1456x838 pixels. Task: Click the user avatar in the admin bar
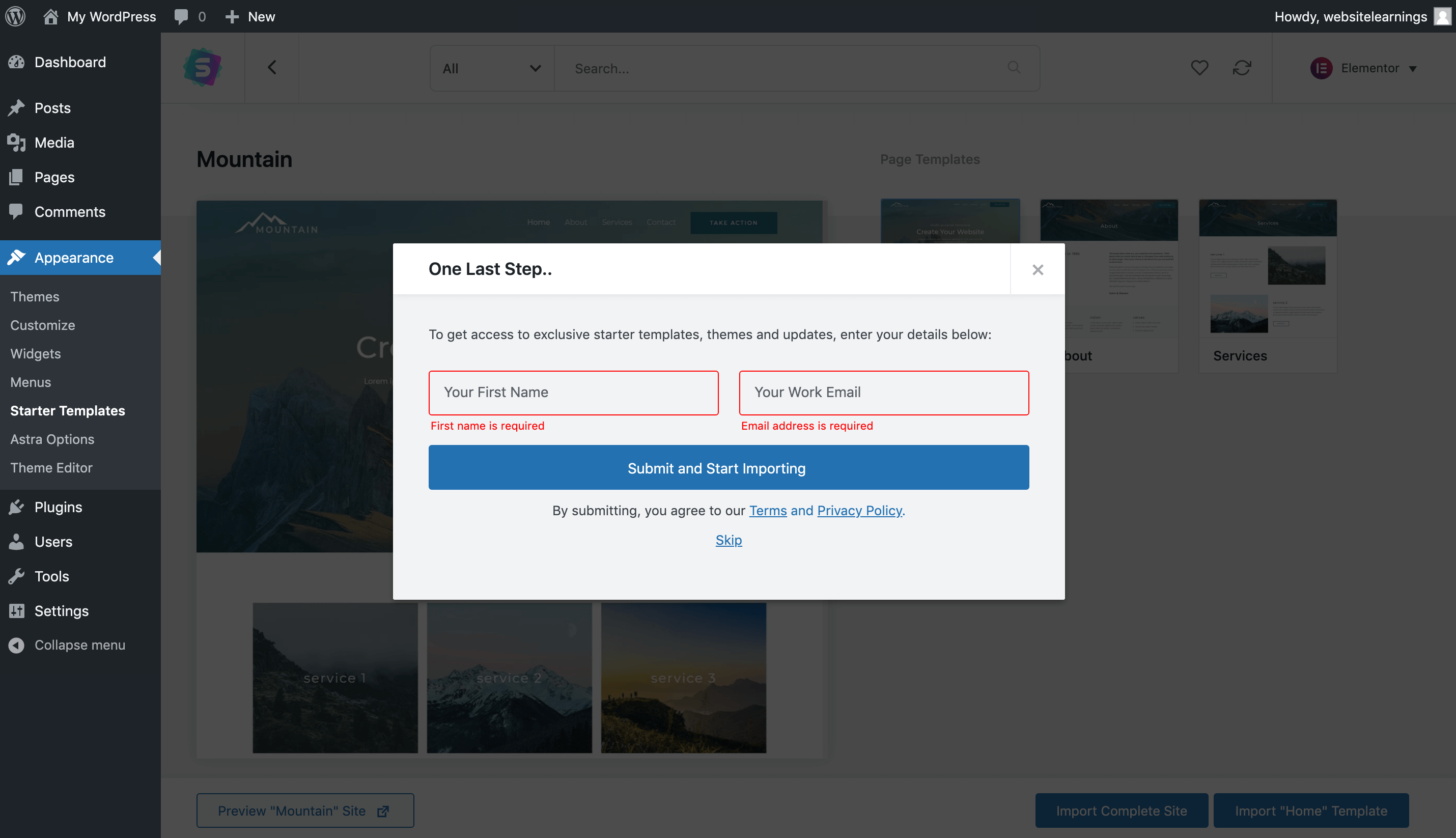click(1442, 16)
